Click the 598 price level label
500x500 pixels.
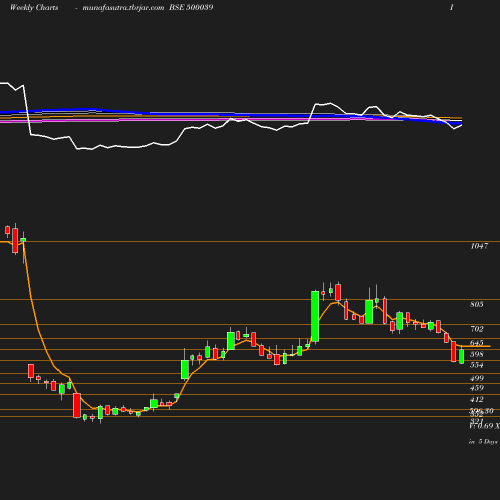477,354
